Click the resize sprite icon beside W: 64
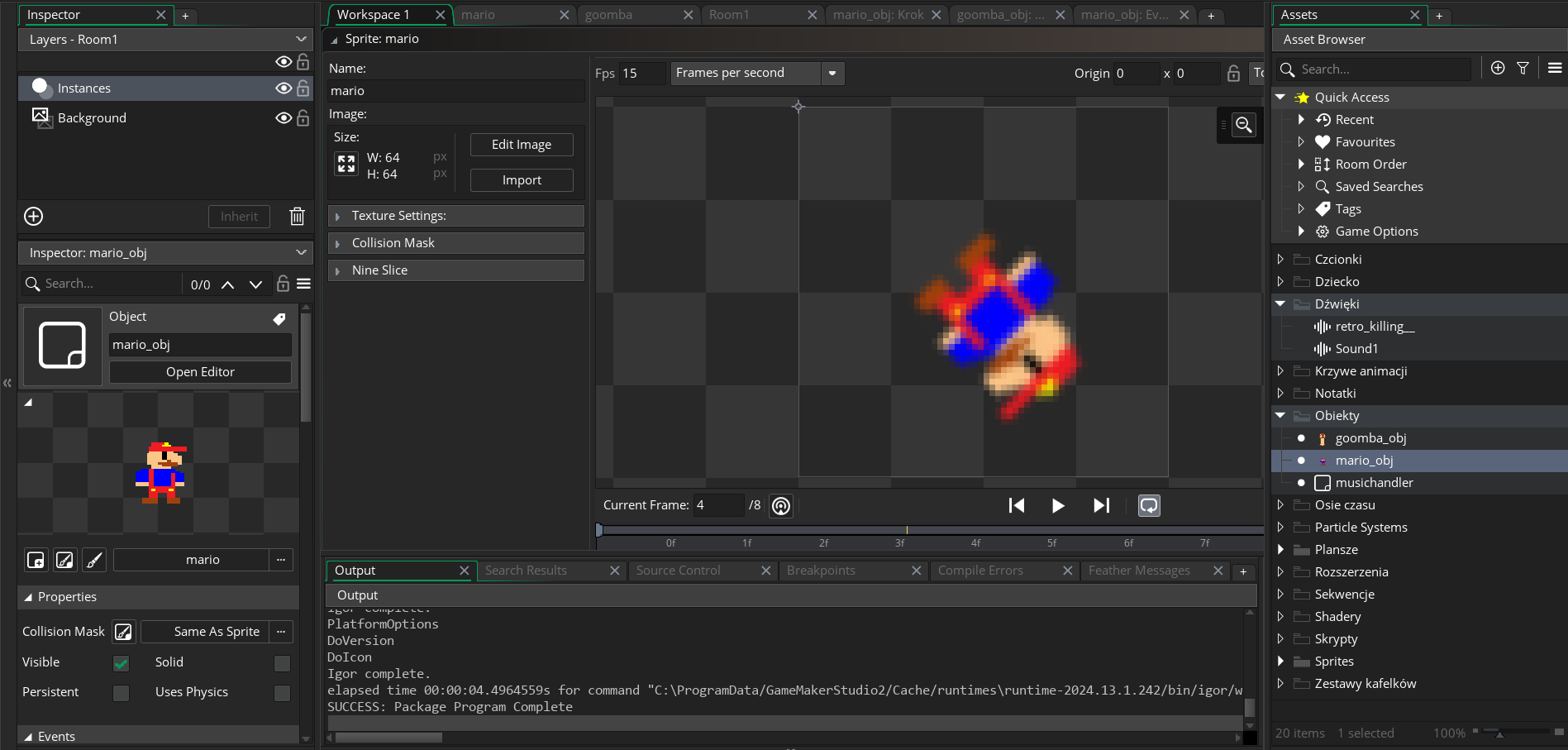Image resolution: width=1568 pixels, height=750 pixels. point(346,164)
